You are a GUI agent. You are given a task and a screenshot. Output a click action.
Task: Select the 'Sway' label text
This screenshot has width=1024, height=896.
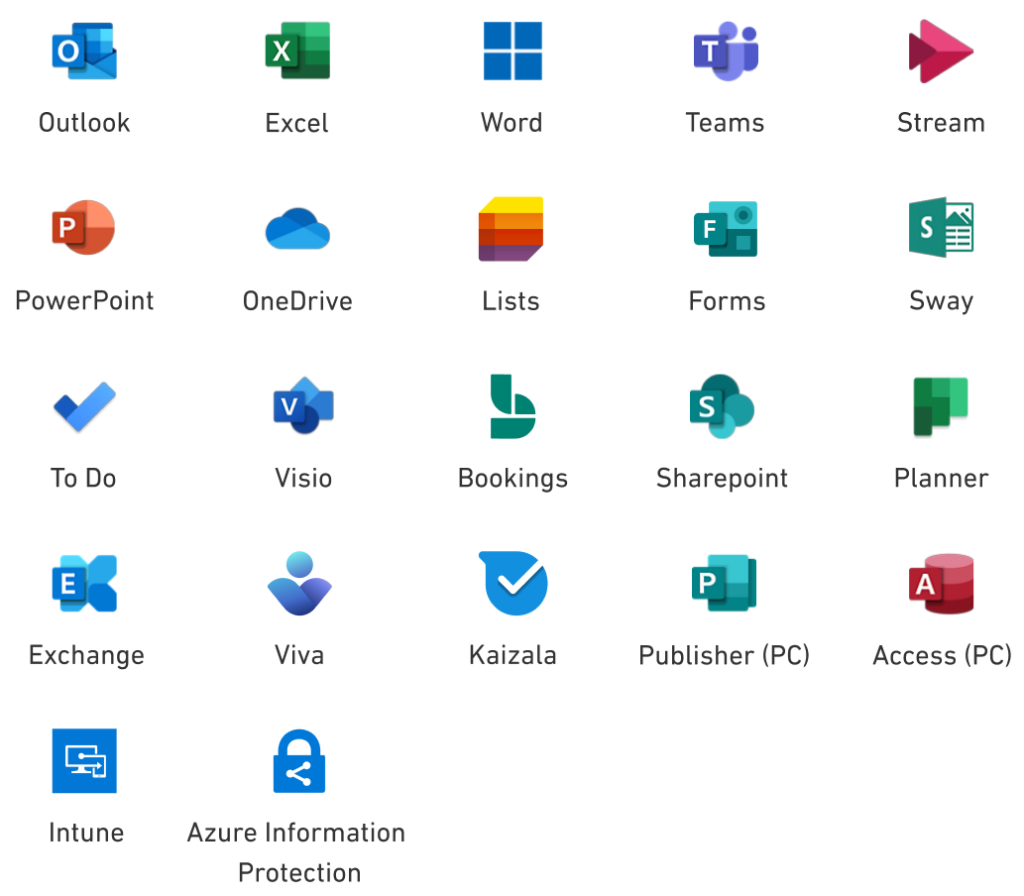pos(941,302)
